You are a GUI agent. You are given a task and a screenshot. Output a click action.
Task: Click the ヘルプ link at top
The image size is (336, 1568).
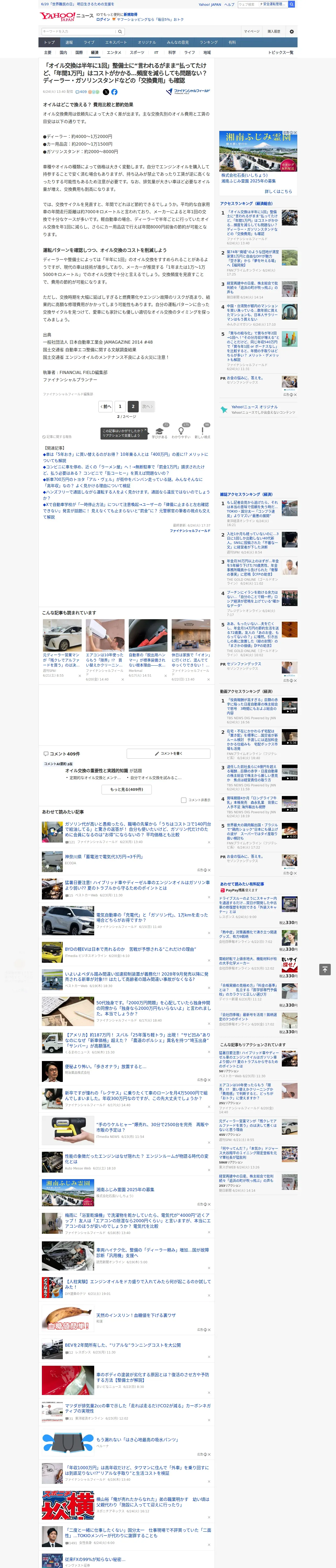(229, 4)
